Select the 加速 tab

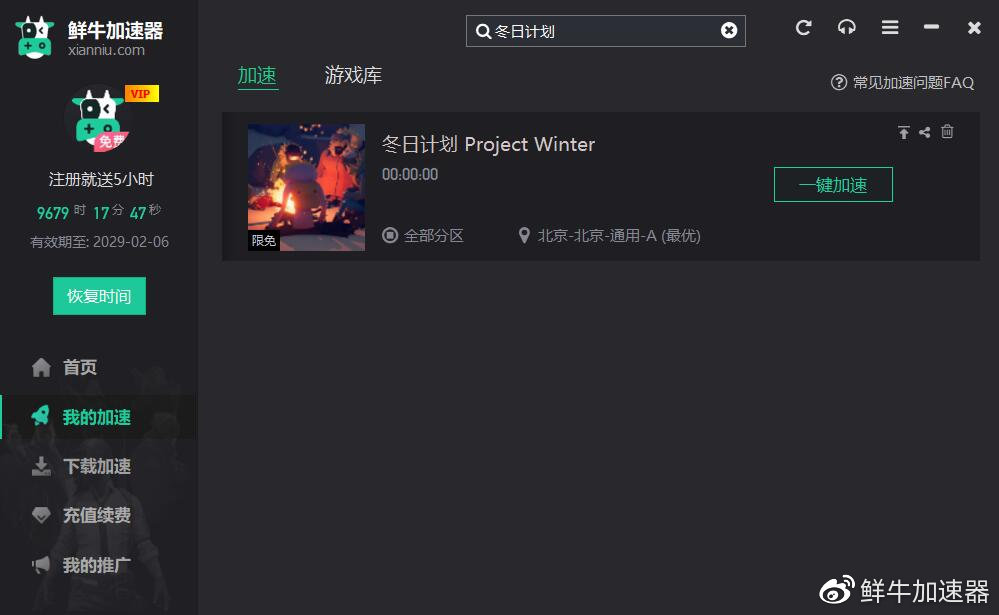pos(257,75)
